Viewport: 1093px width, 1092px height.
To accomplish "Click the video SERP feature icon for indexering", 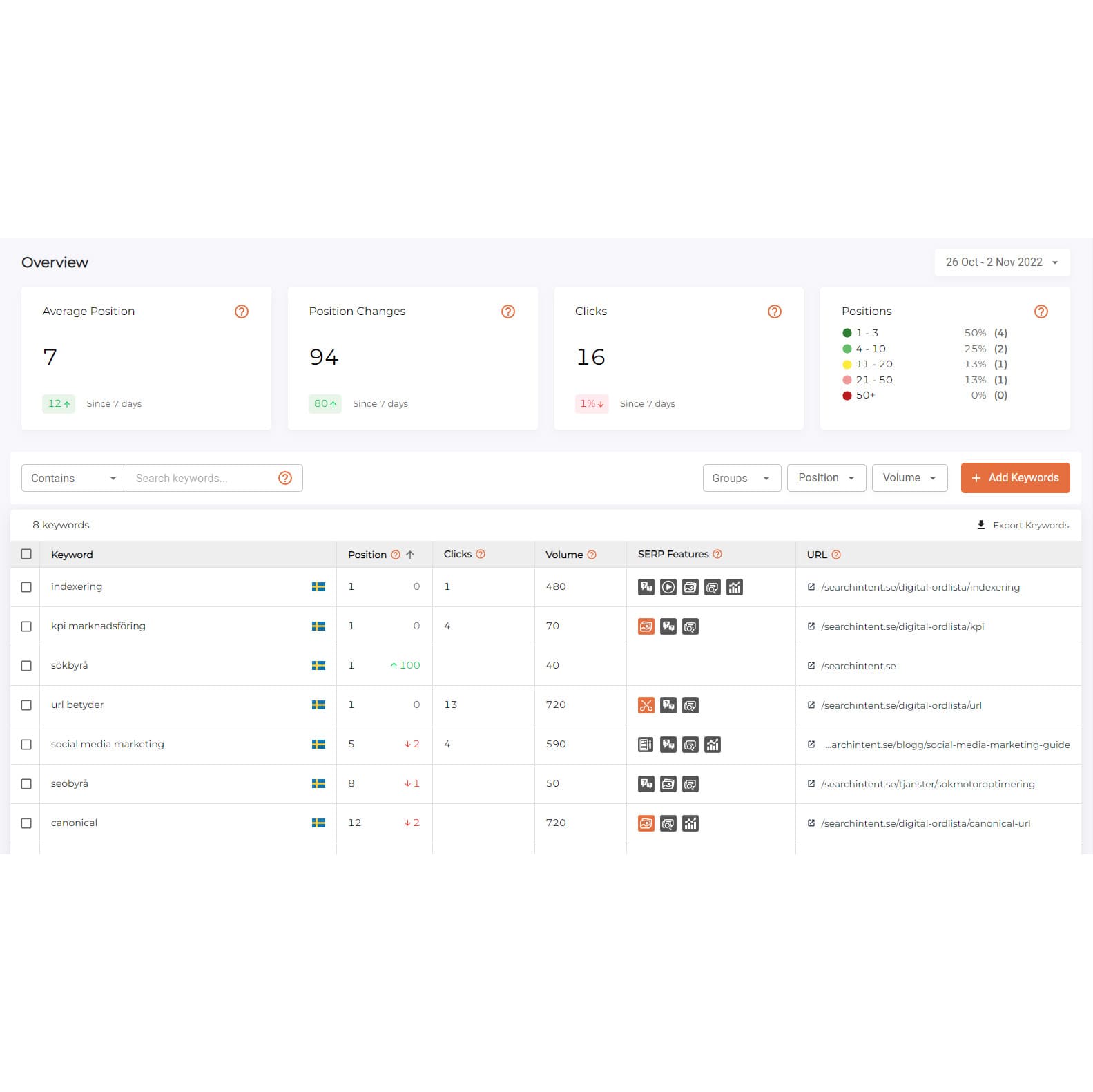I will [668, 587].
